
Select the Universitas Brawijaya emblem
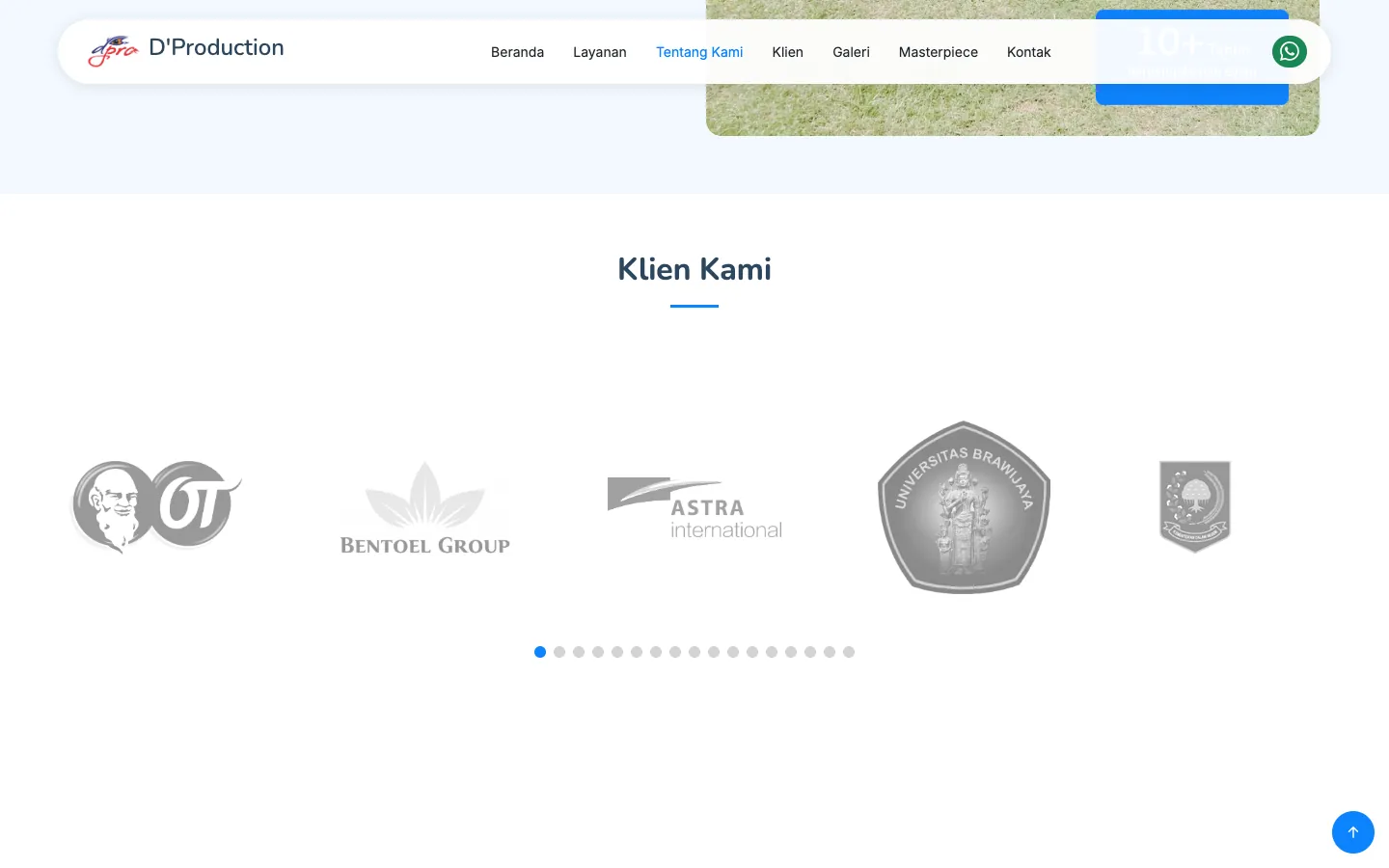pos(964,507)
